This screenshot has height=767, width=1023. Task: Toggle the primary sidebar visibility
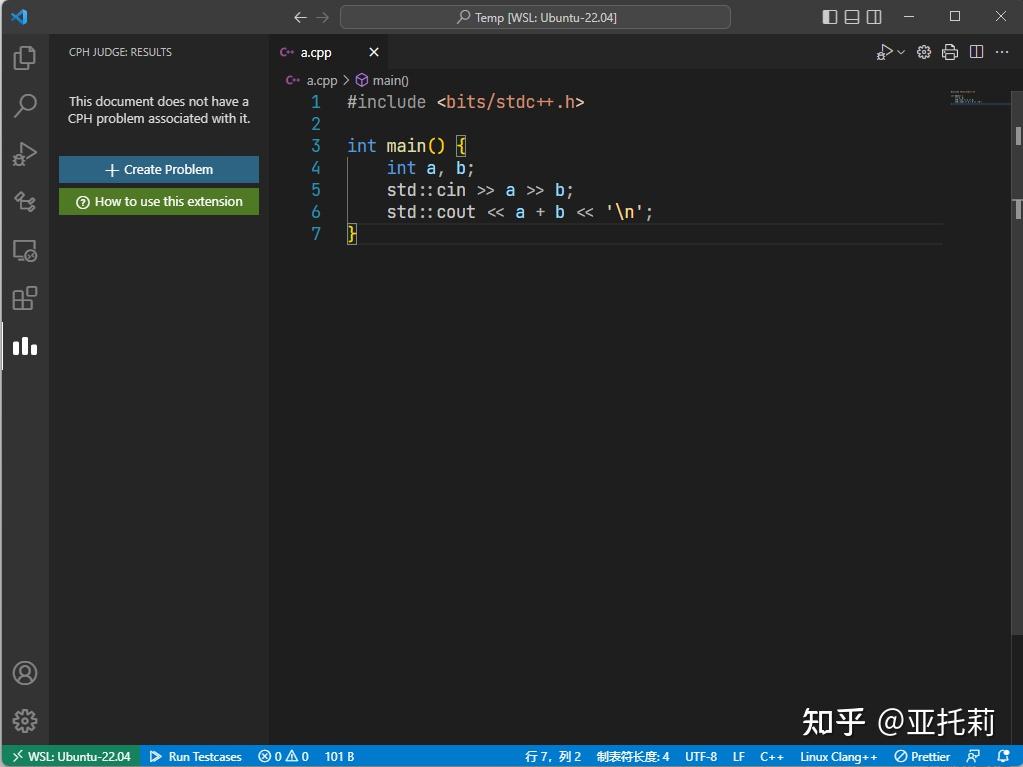pyautogui.click(x=830, y=17)
